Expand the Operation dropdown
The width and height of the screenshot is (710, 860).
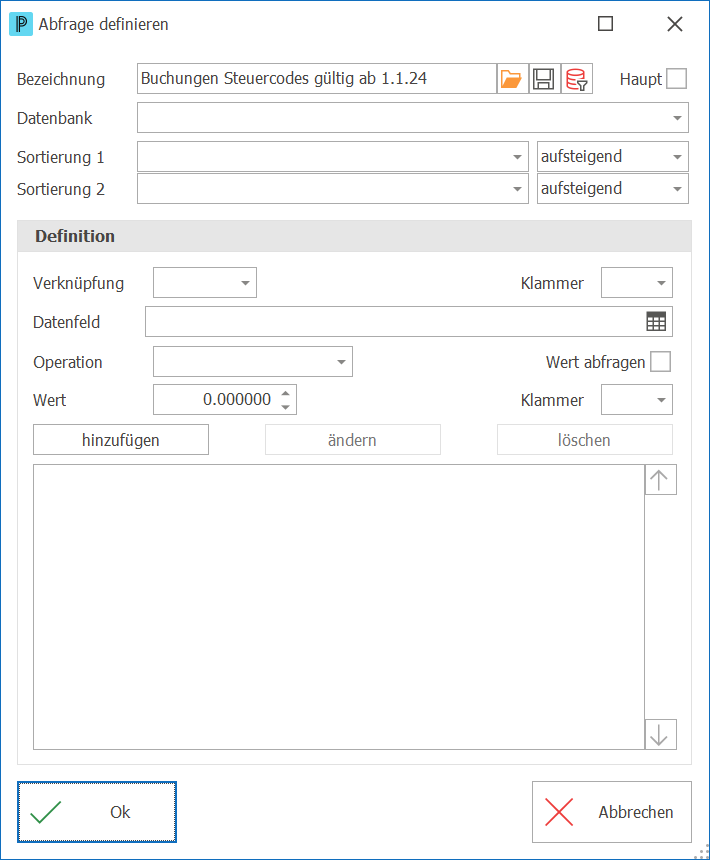click(x=253, y=361)
